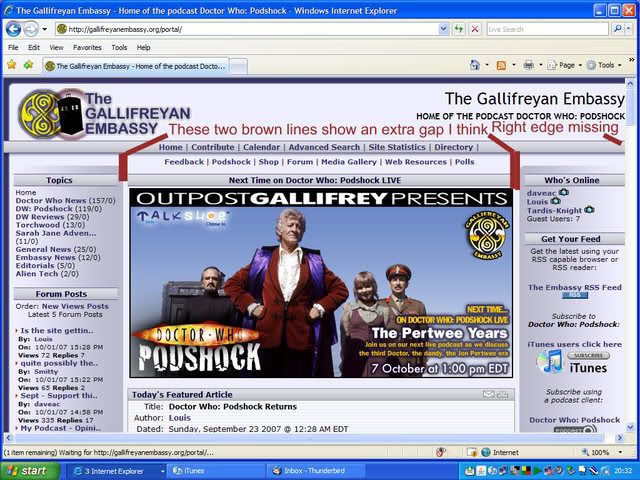Viewport: 640px width, 480px height.
Task: Select The Gallifreyan Embassy browser tab
Action: [x=136, y=66]
